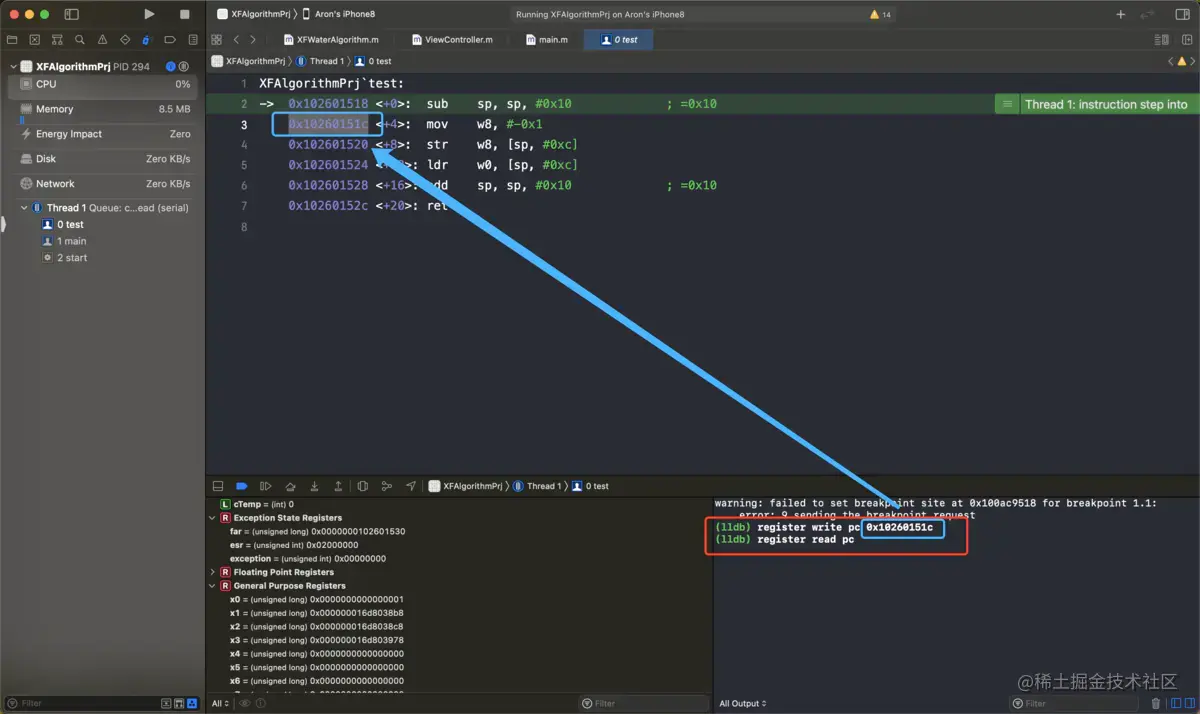Collapse Exception State Registers group

(212, 518)
